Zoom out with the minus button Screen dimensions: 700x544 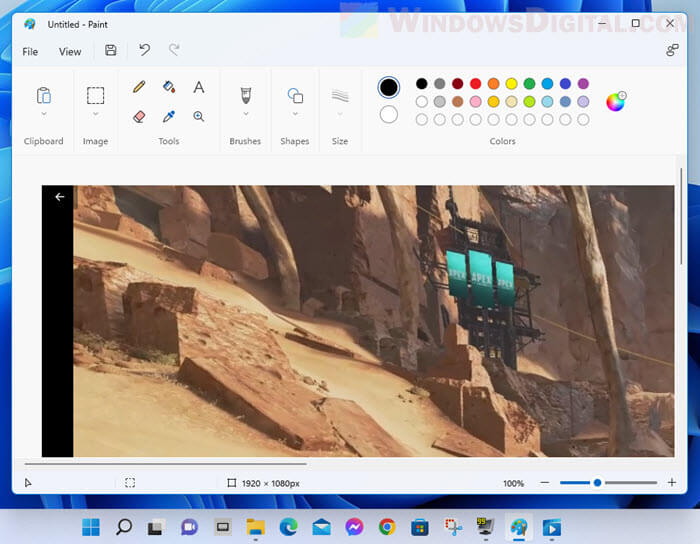[x=545, y=482]
